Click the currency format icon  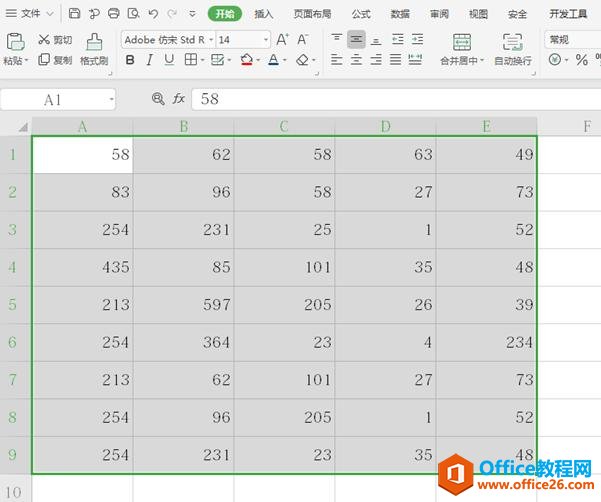click(x=555, y=60)
